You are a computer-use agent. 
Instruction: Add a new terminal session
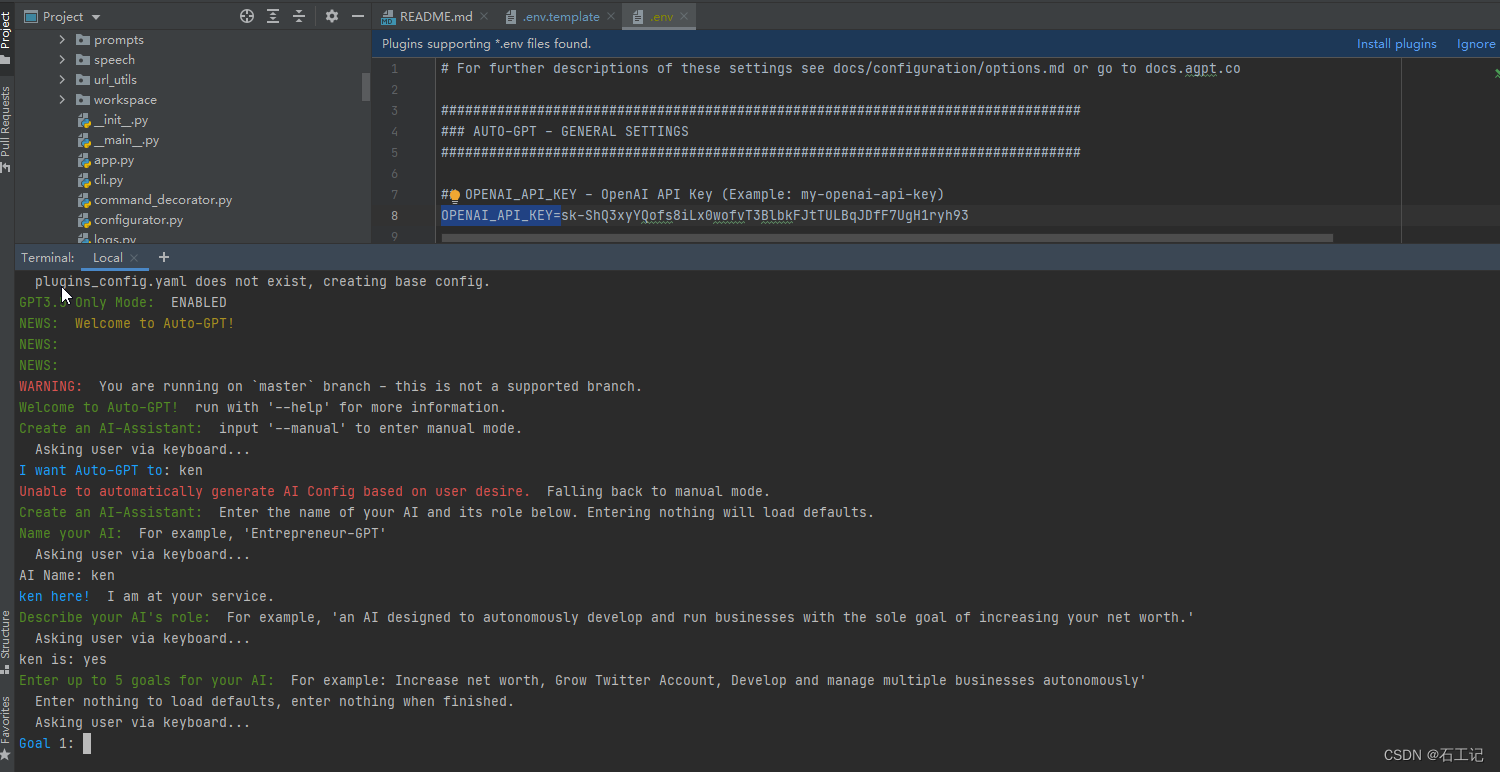(164, 258)
